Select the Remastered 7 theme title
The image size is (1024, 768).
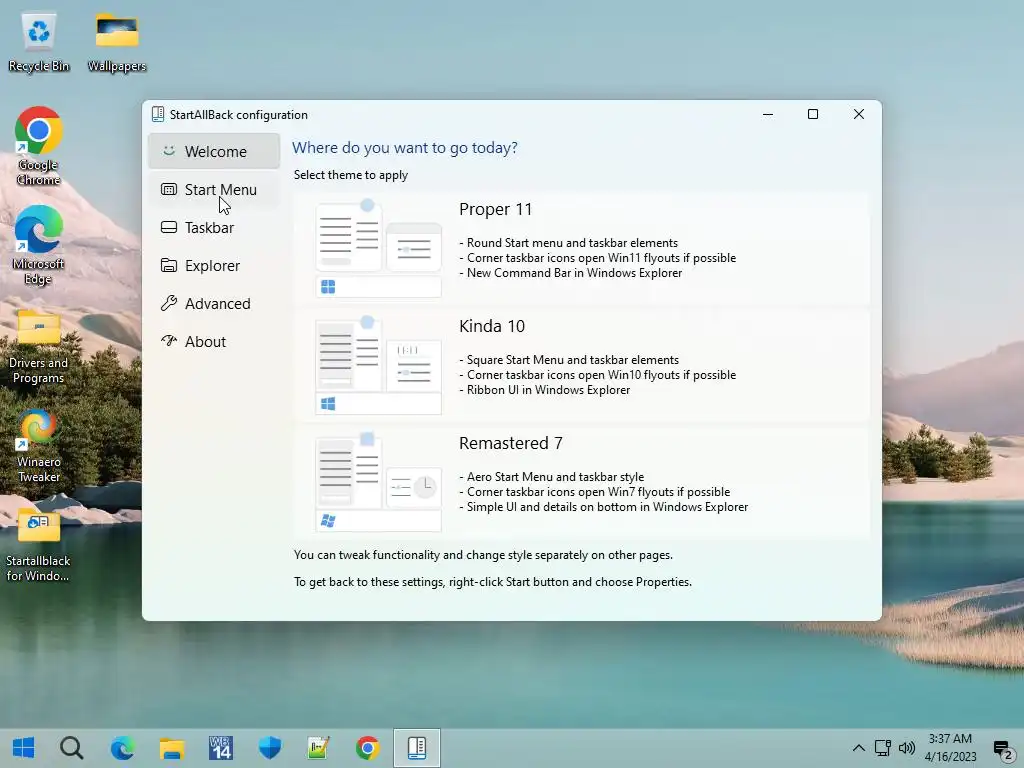[x=511, y=443]
